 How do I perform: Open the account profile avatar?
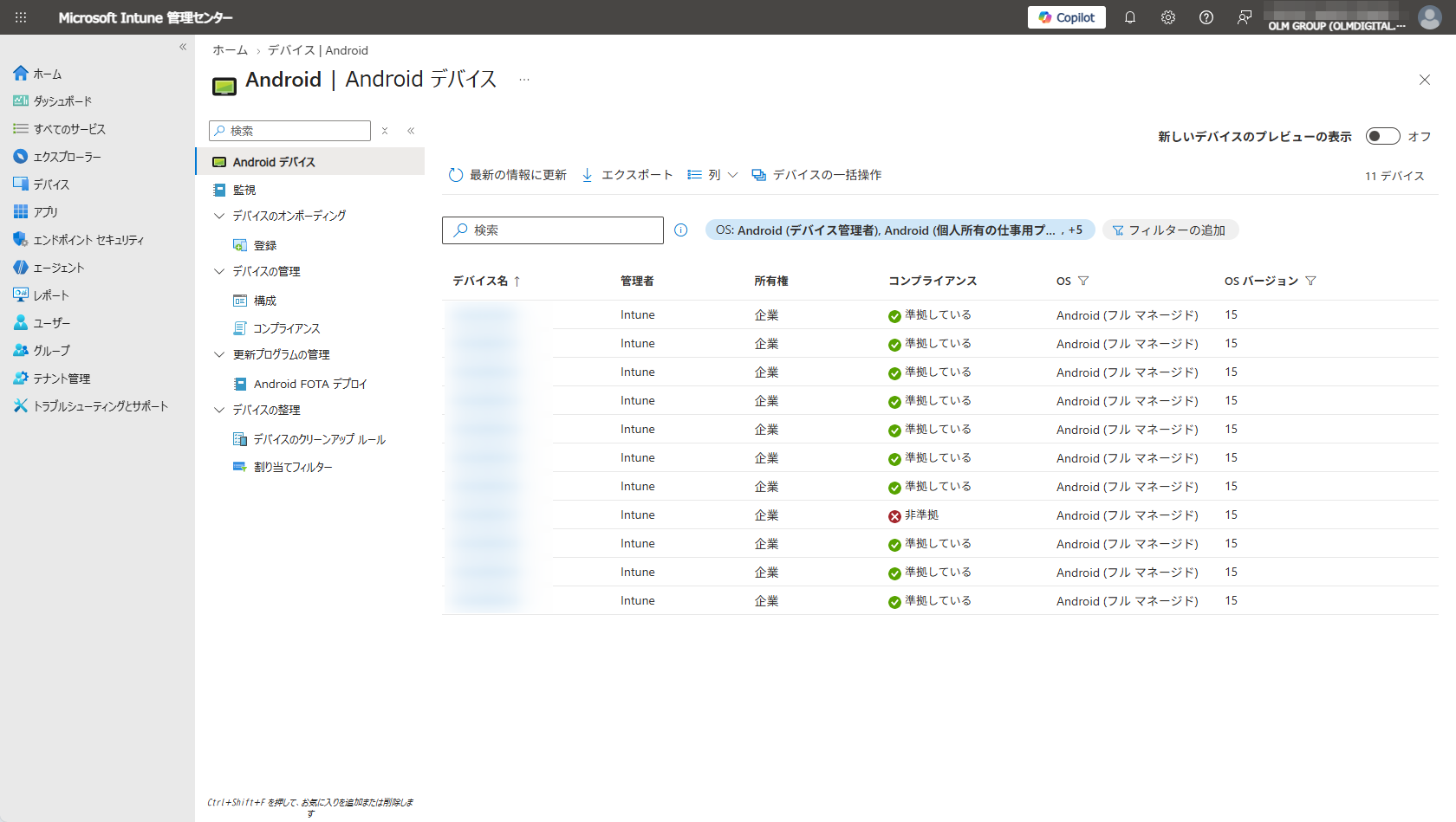pos(1429,17)
